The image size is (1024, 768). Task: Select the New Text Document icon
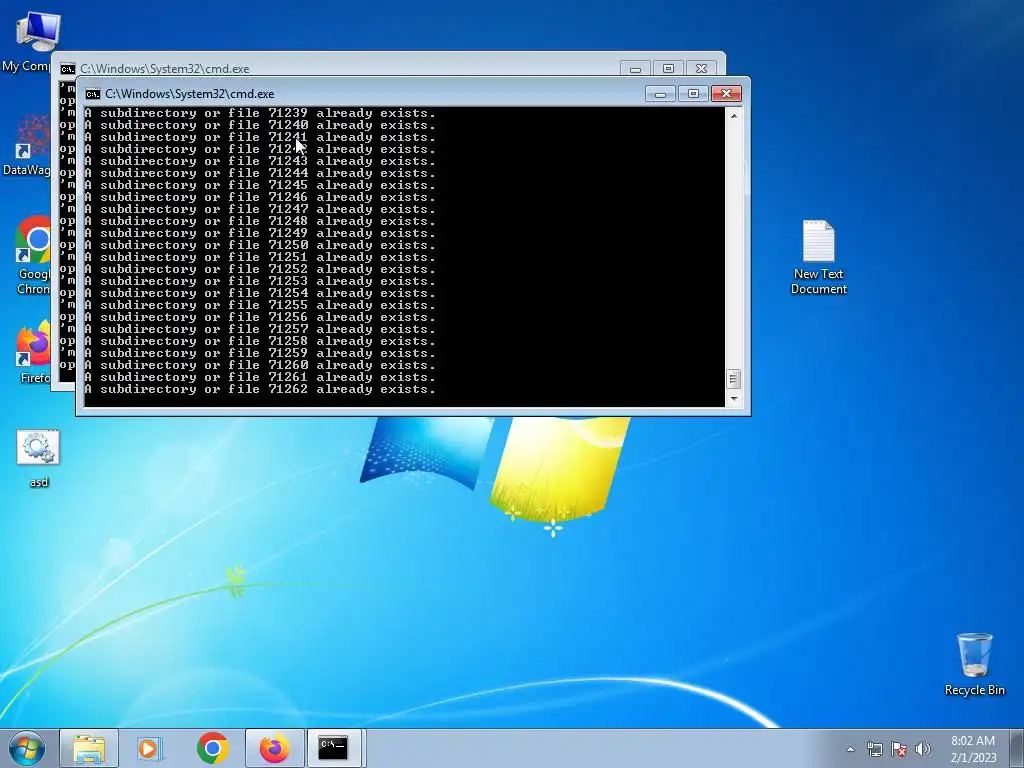tap(818, 257)
